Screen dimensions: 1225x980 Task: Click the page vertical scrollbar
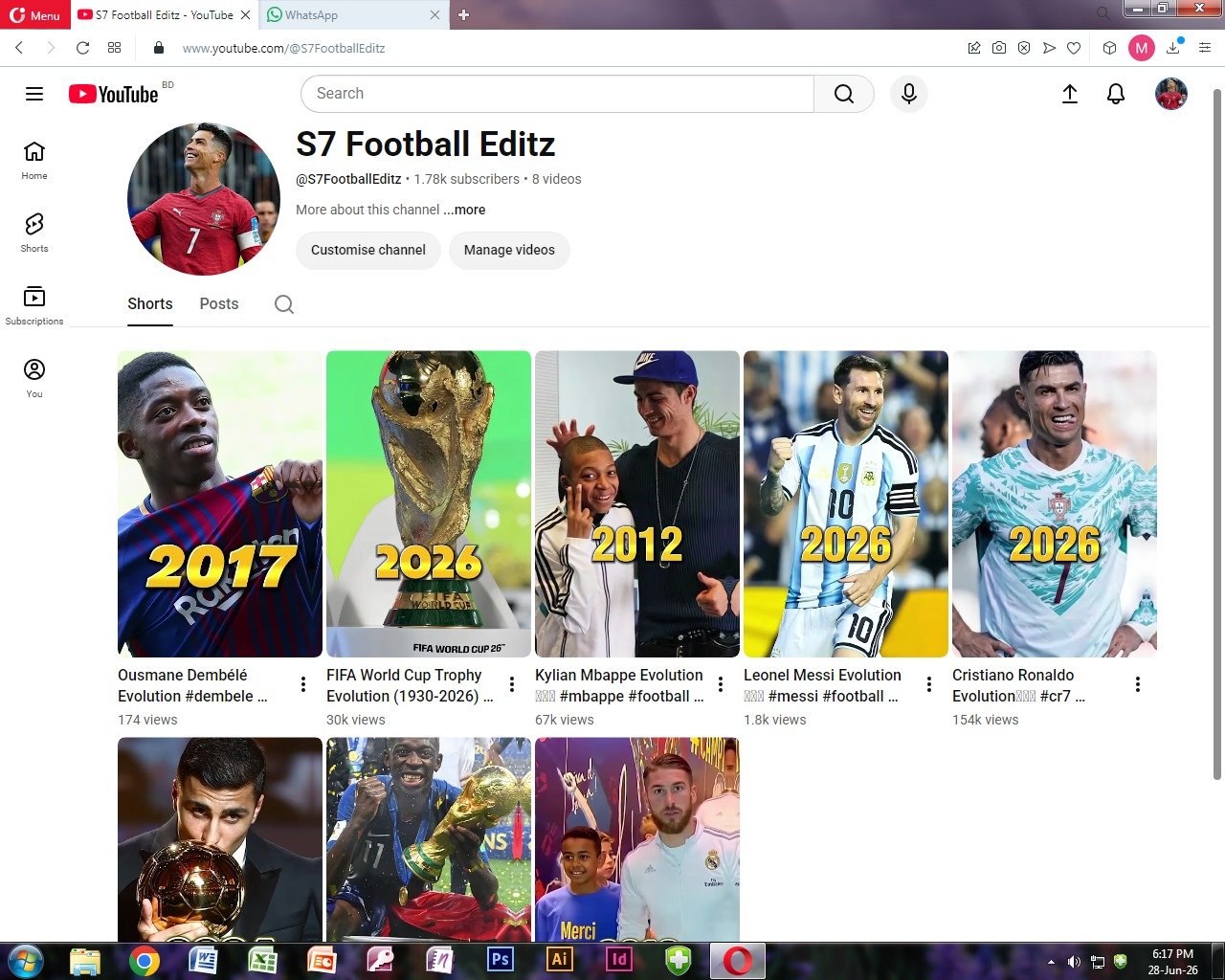coord(1217,434)
